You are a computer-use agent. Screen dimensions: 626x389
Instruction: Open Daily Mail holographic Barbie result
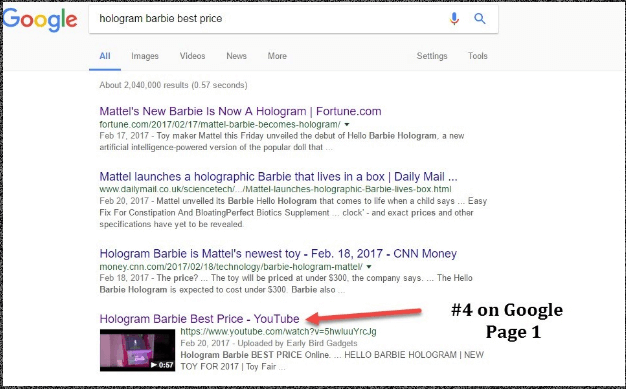(278, 177)
